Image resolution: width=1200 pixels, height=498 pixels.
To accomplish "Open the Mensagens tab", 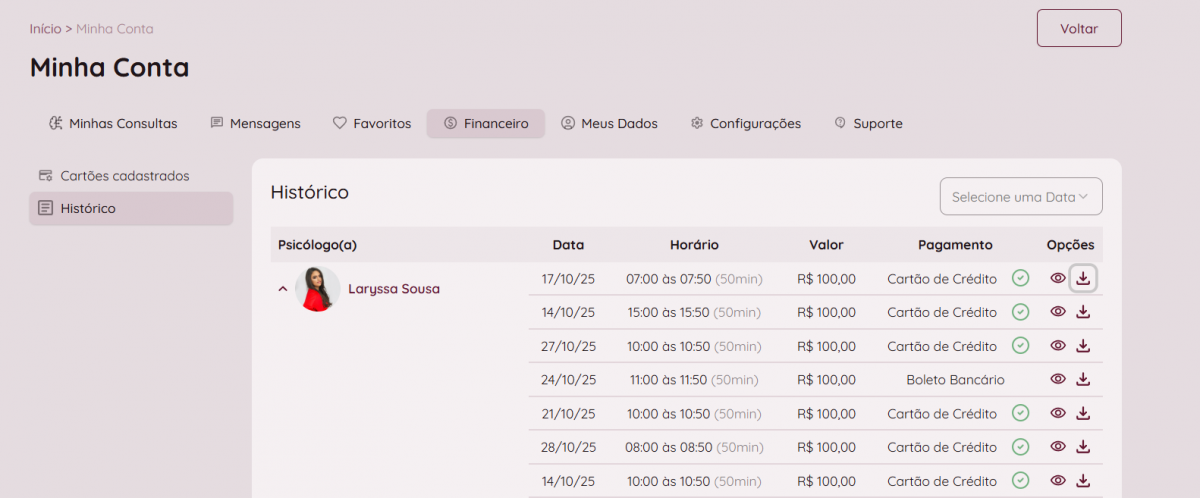I will pyautogui.click(x=255, y=124).
